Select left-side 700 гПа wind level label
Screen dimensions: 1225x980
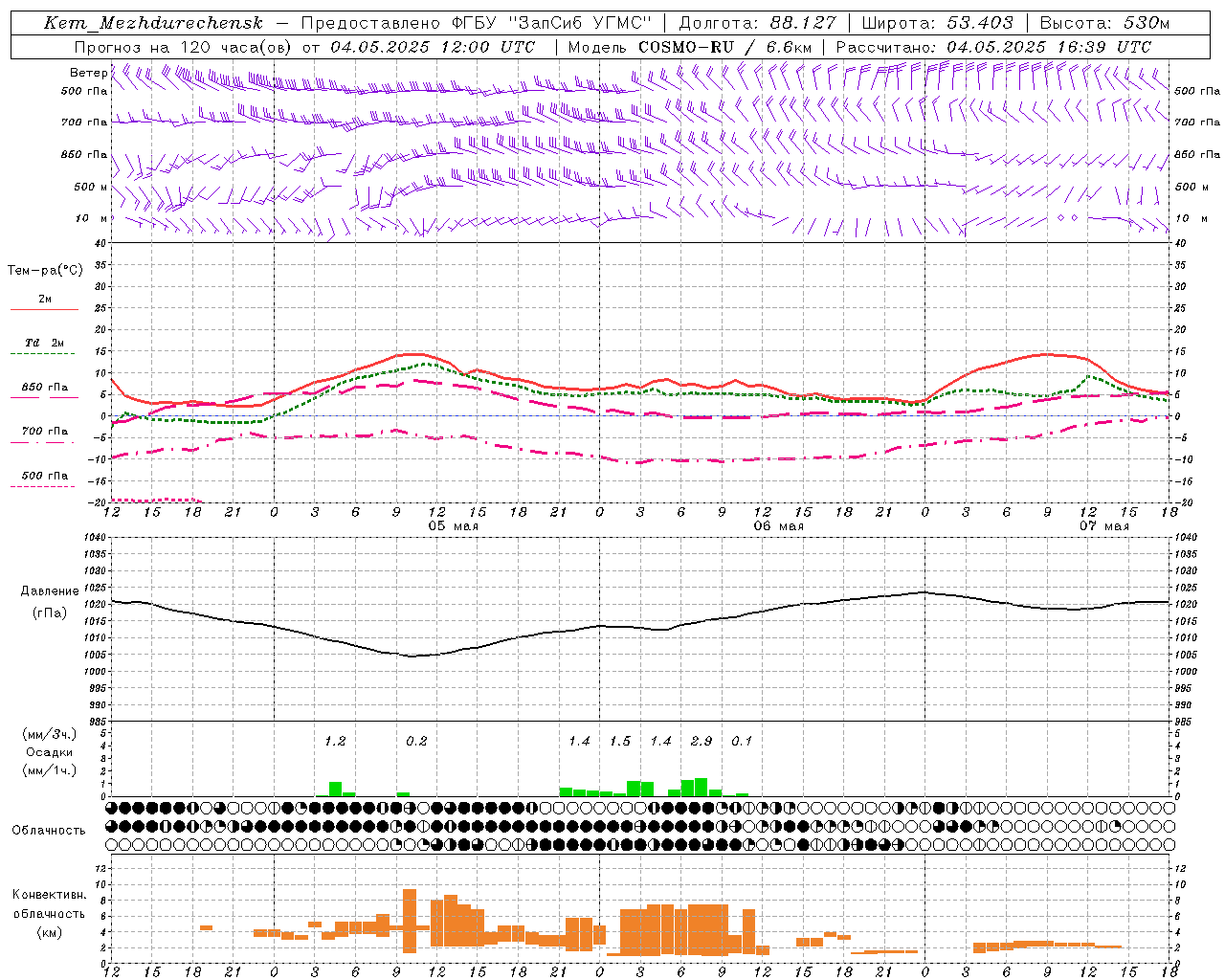click(x=84, y=122)
